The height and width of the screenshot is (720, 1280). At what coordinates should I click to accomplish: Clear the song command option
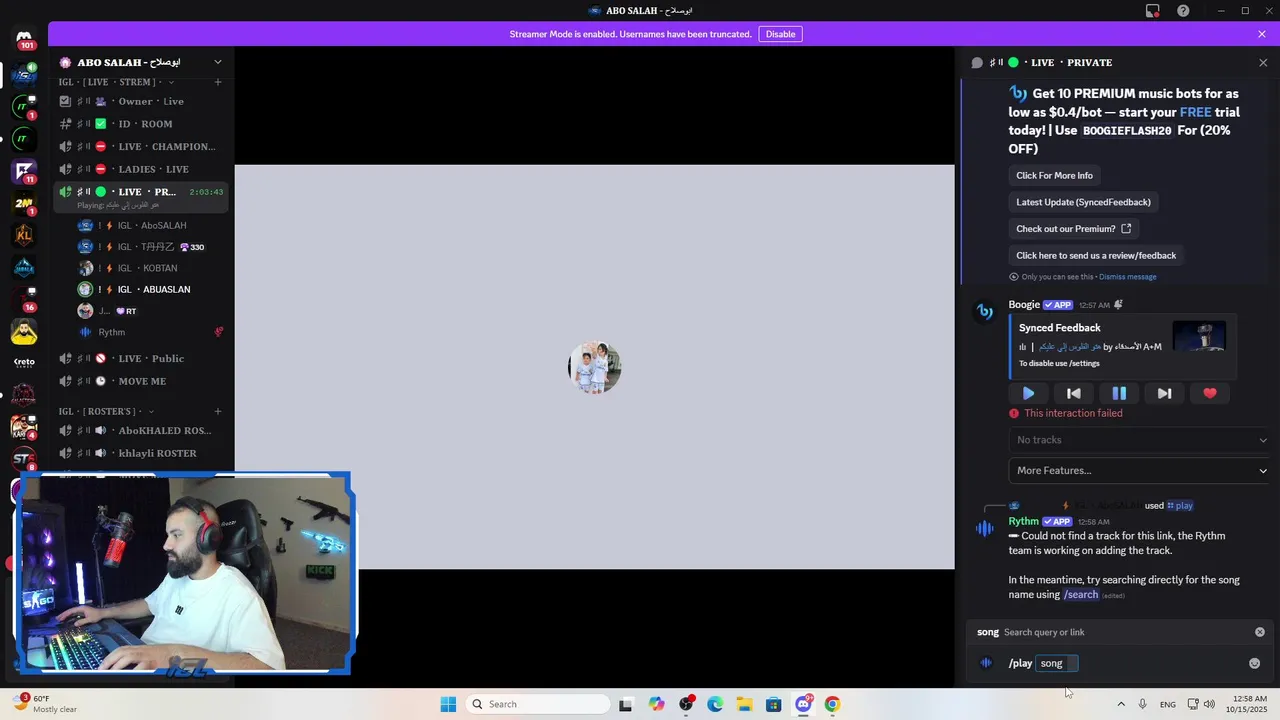pos(1260,632)
